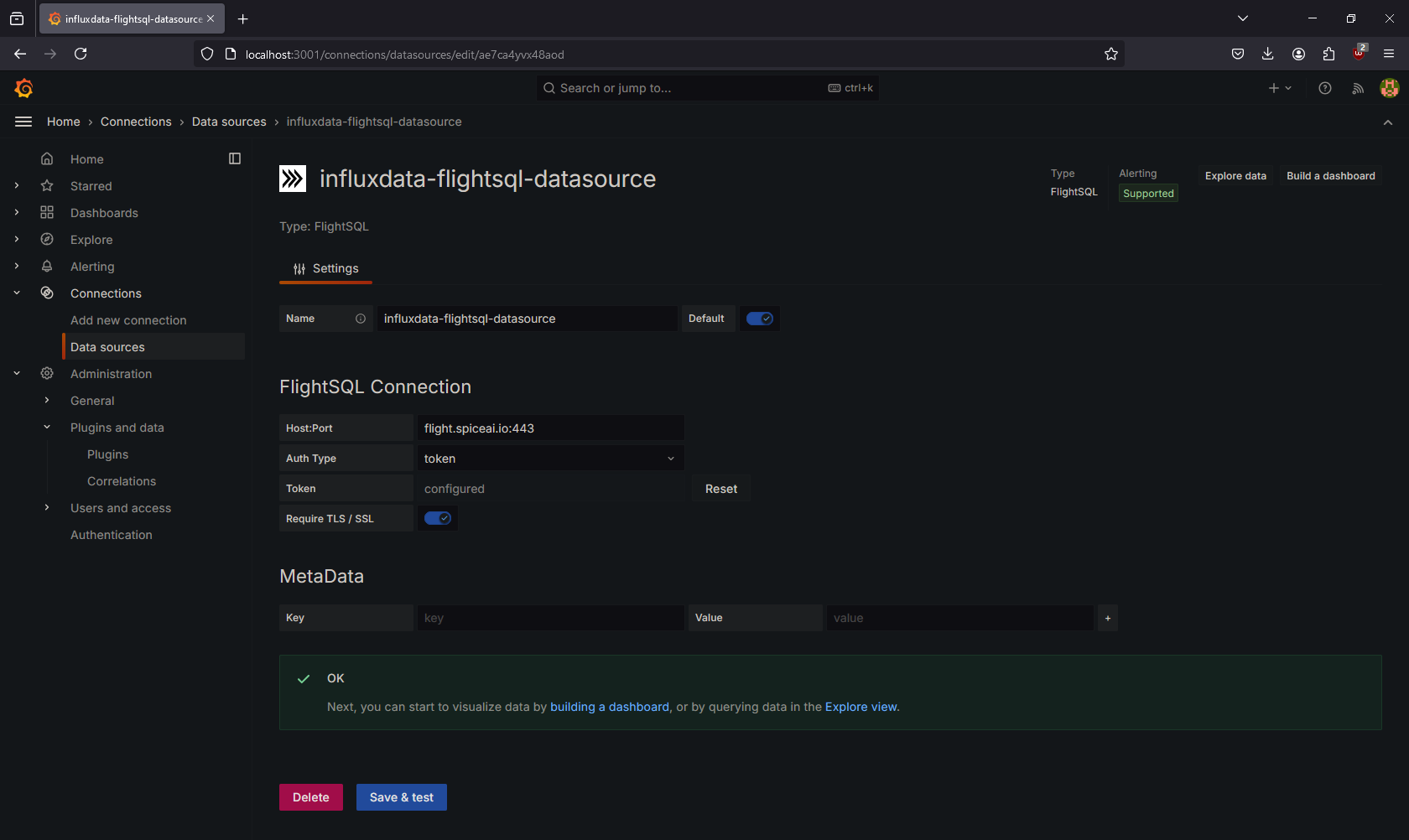Collapse the Plugins and data section
This screenshot has height=840, width=1409.
coord(47,428)
